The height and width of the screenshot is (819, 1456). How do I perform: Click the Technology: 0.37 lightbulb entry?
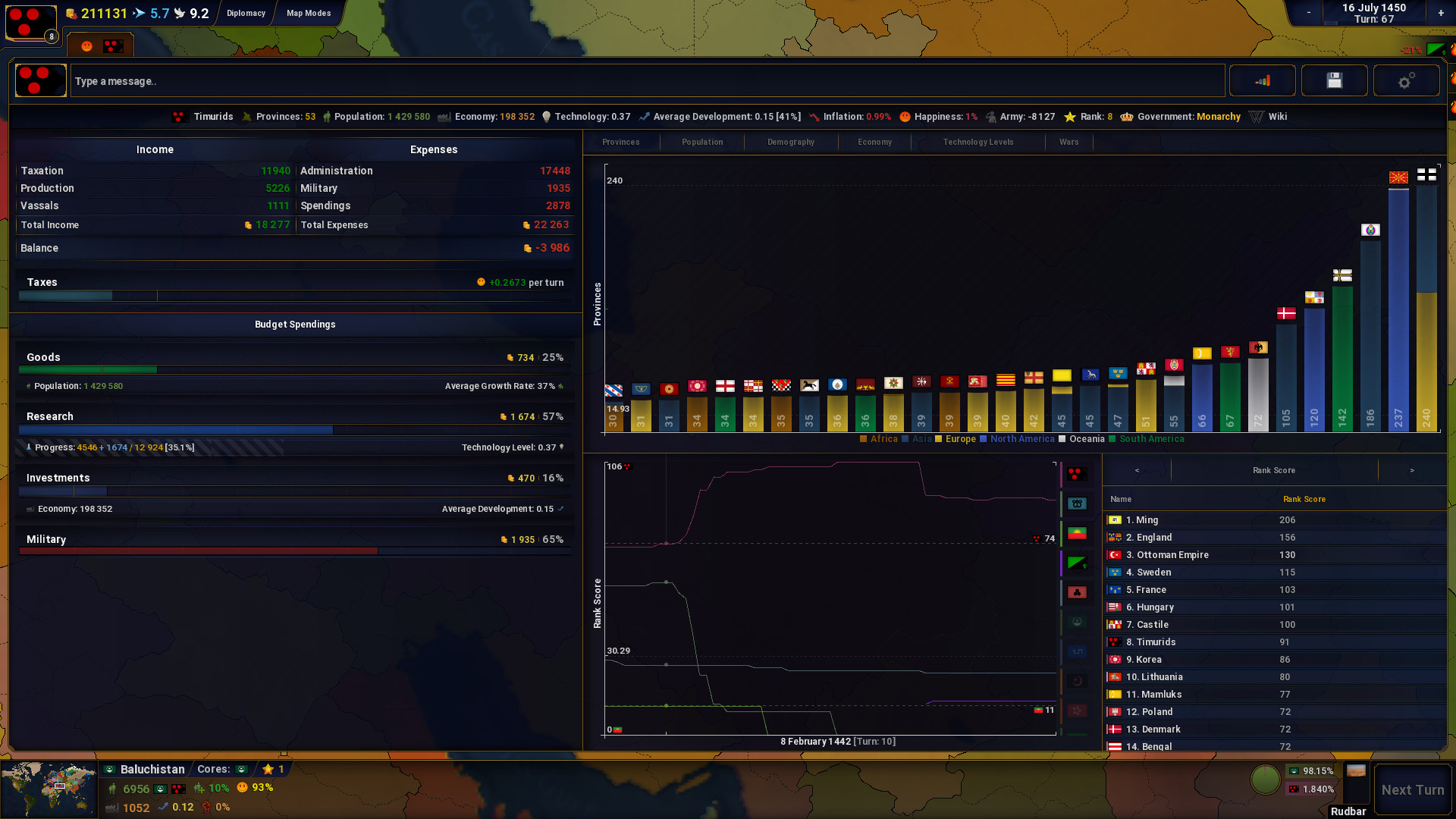point(586,117)
